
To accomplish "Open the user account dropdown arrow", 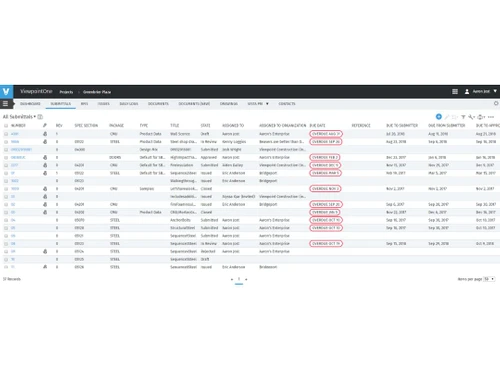I will (x=495, y=91).
